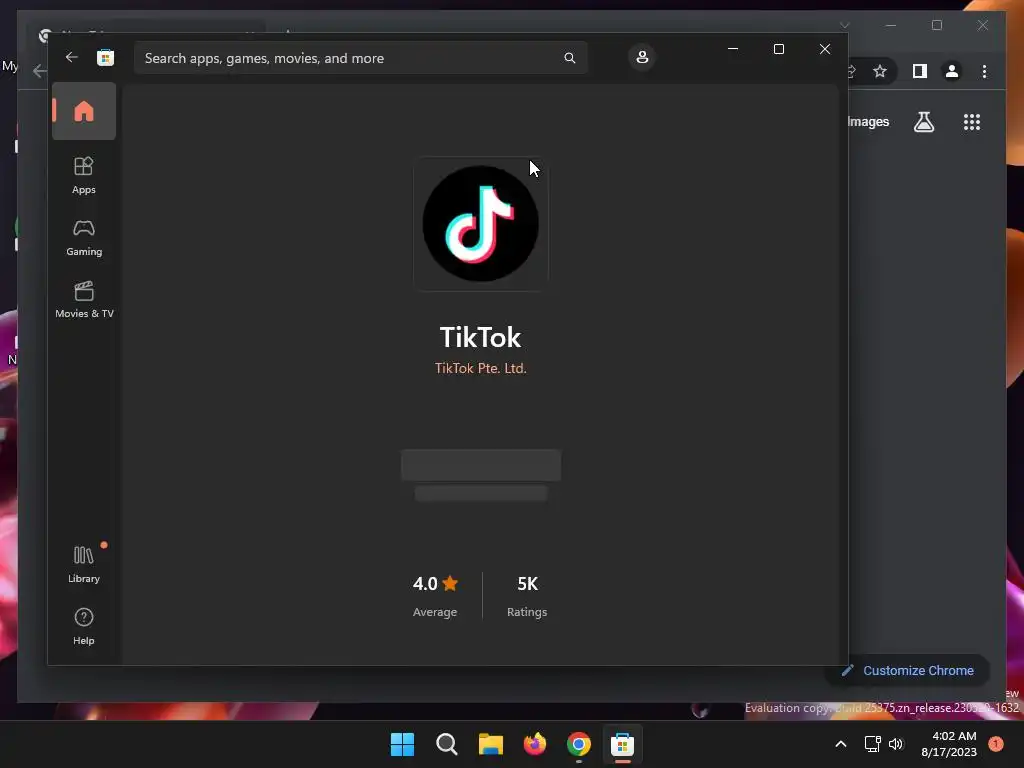The width and height of the screenshot is (1024, 768).
Task: Open File Explorer from taskbar
Action: point(490,744)
